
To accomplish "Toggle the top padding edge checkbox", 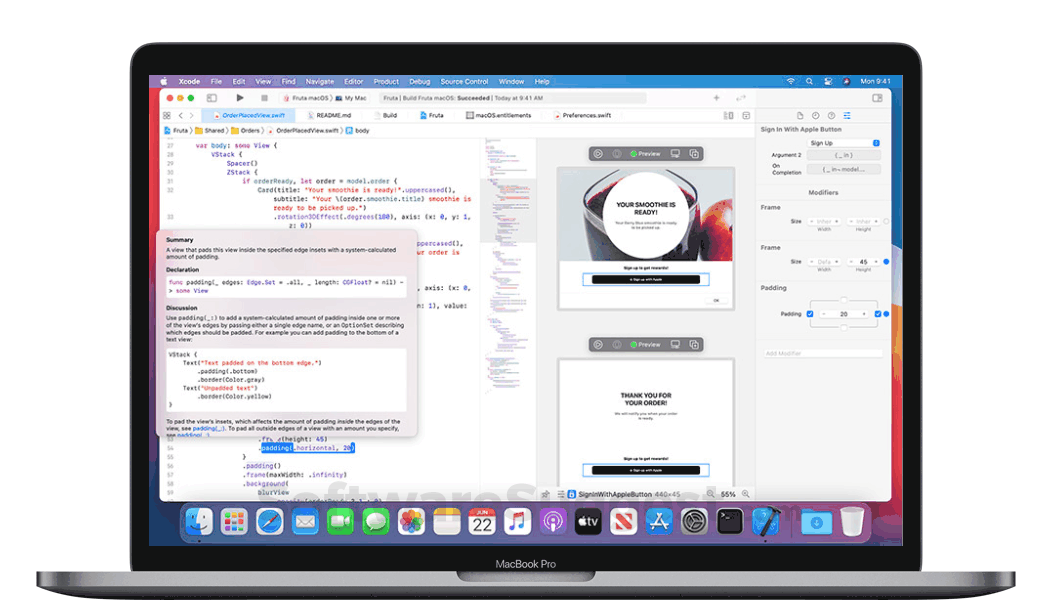I will click(x=843, y=300).
